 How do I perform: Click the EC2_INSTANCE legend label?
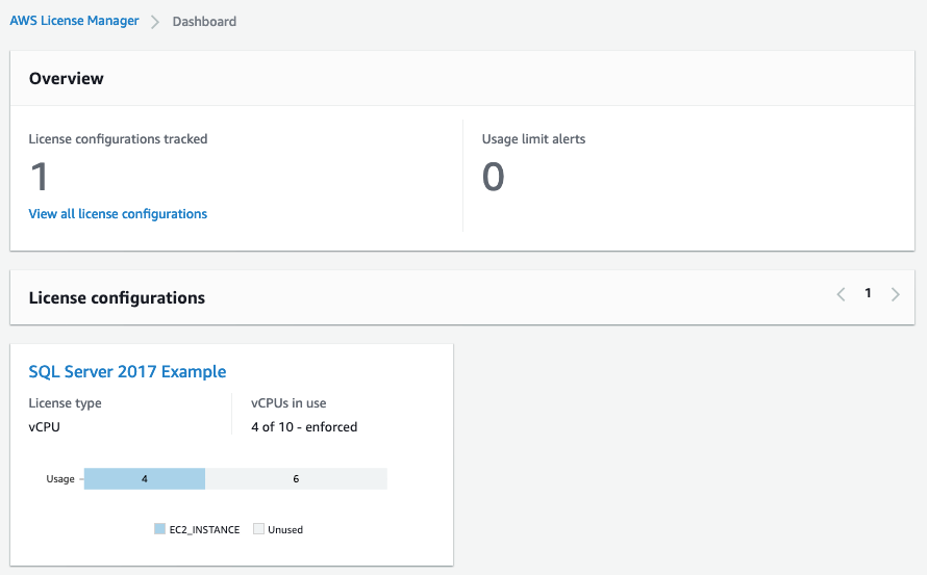(204, 530)
